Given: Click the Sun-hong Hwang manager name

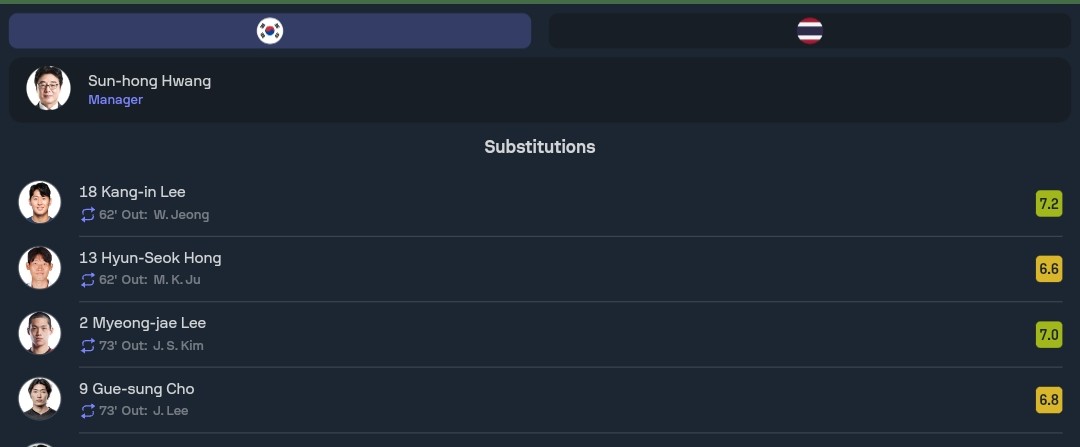Looking at the screenshot, I should (x=149, y=81).
